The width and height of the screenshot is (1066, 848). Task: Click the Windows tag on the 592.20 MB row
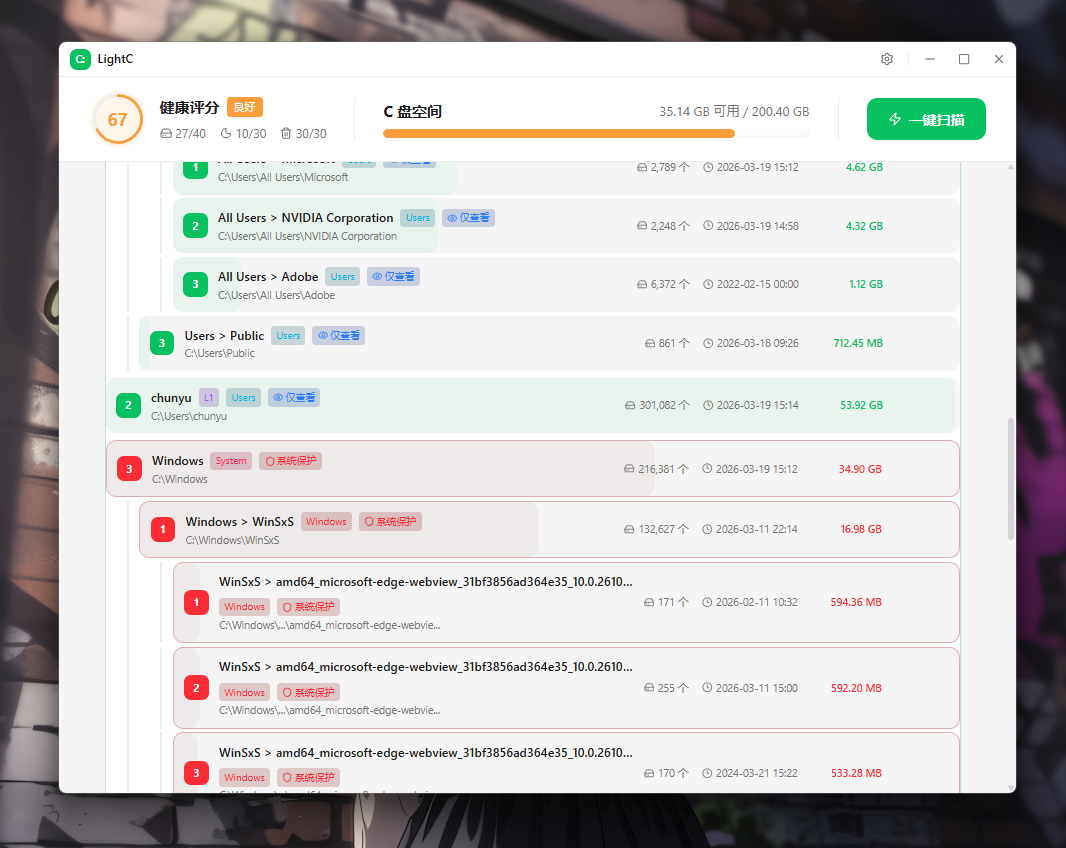[x=244, y=692]
